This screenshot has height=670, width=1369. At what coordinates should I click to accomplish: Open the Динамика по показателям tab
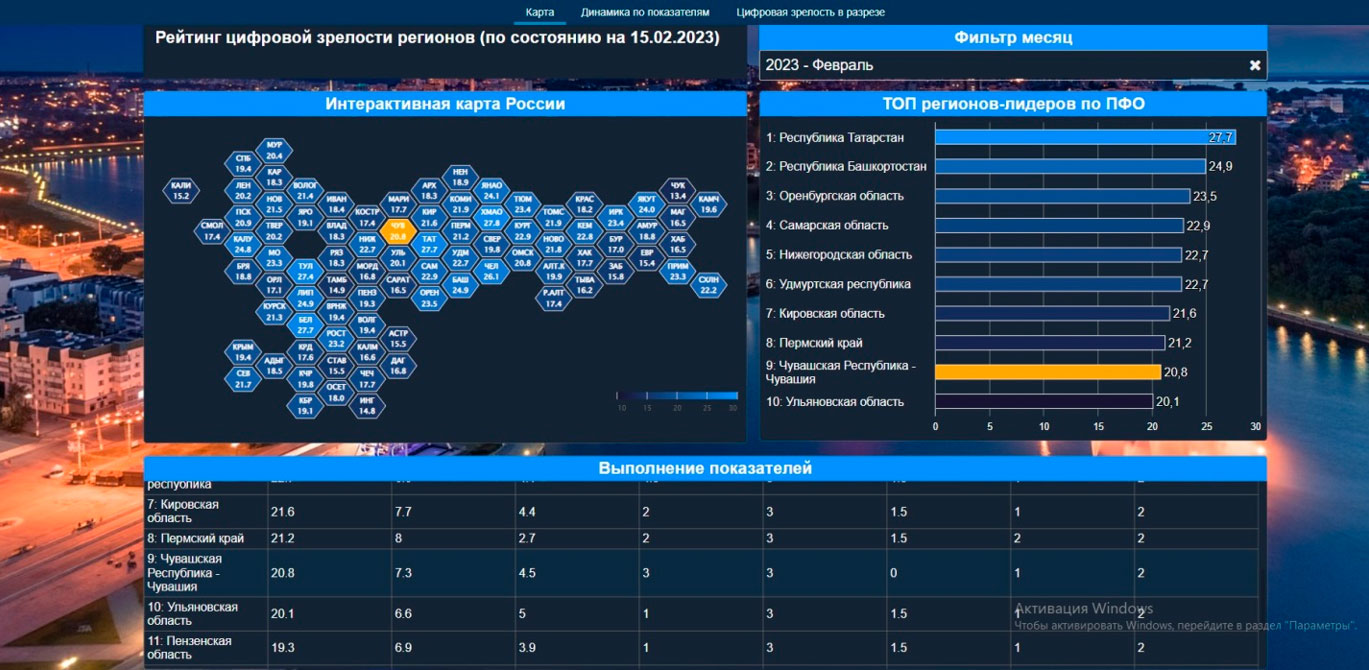click(645, 12)
